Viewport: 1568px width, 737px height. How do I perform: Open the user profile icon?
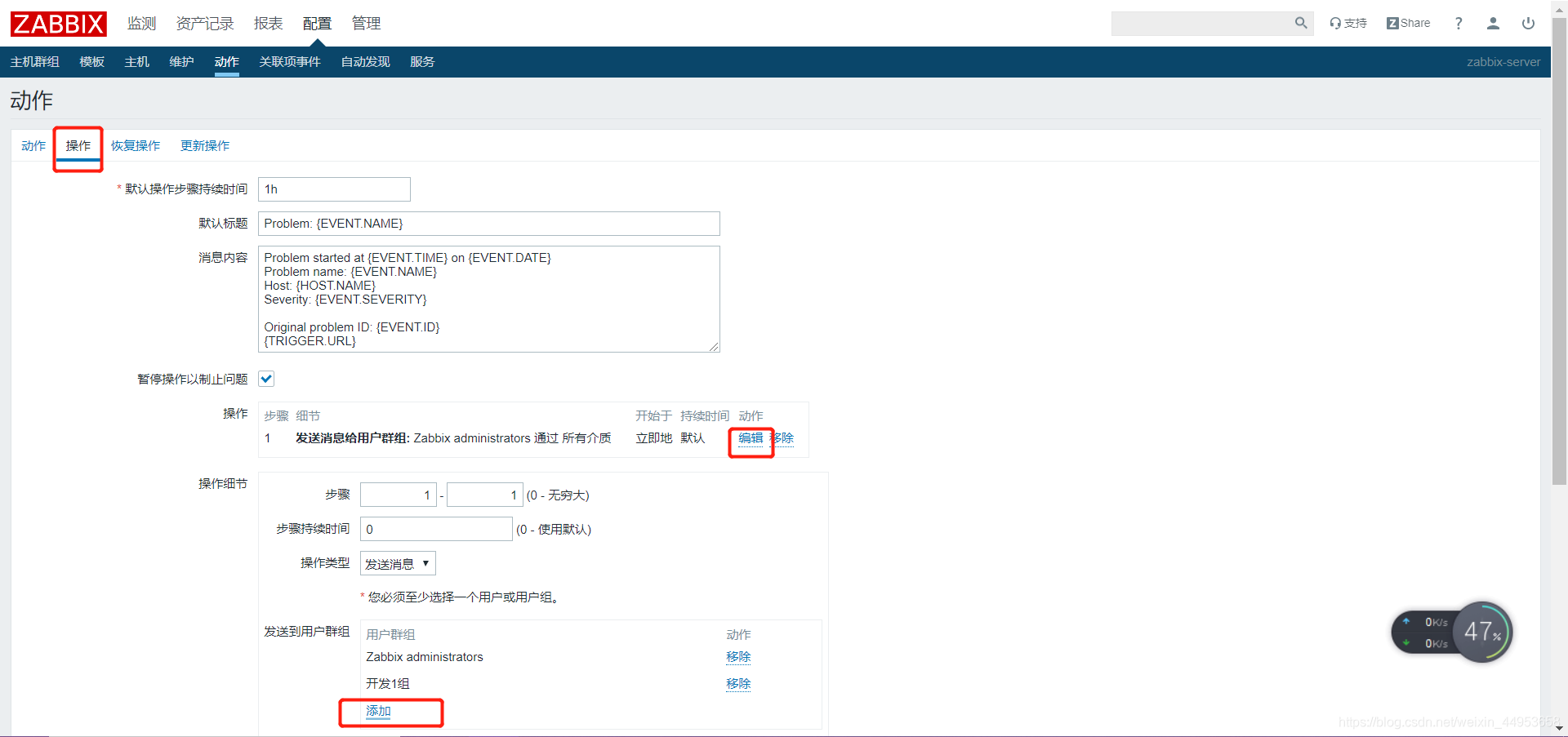pyautogui.click(x=1493, y=23)
